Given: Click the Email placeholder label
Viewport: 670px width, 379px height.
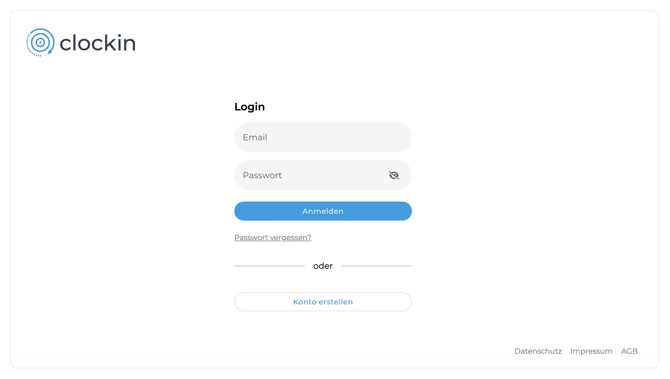Looking at the screenshot, I should 255,137.
